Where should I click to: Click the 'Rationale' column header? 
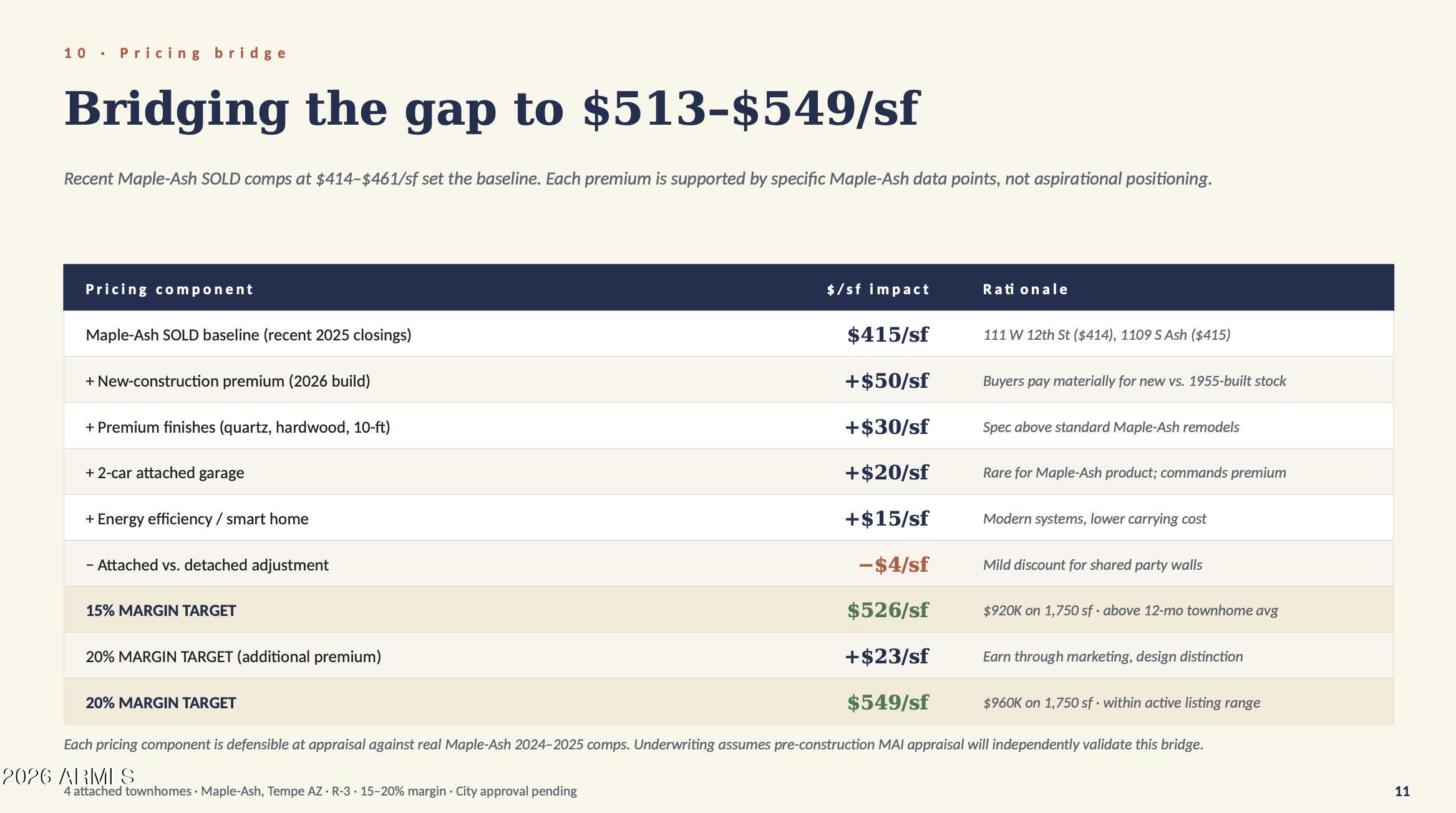pyautogui.click(x=1025, y=289)
